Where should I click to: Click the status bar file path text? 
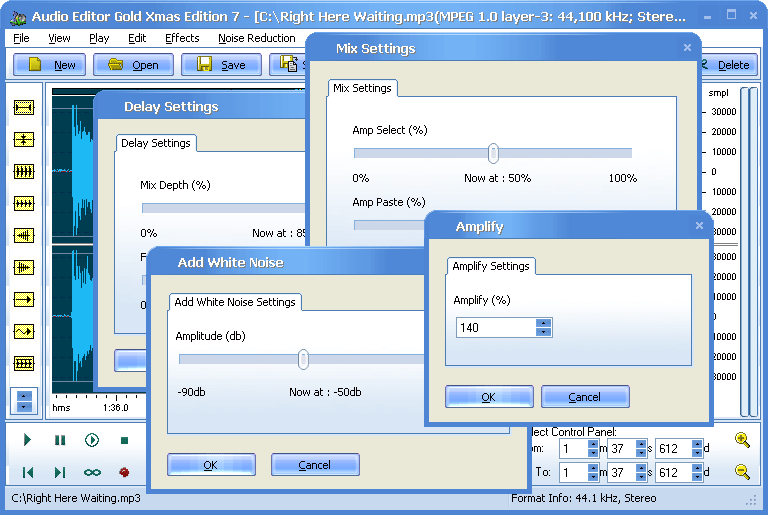[76, 498]
